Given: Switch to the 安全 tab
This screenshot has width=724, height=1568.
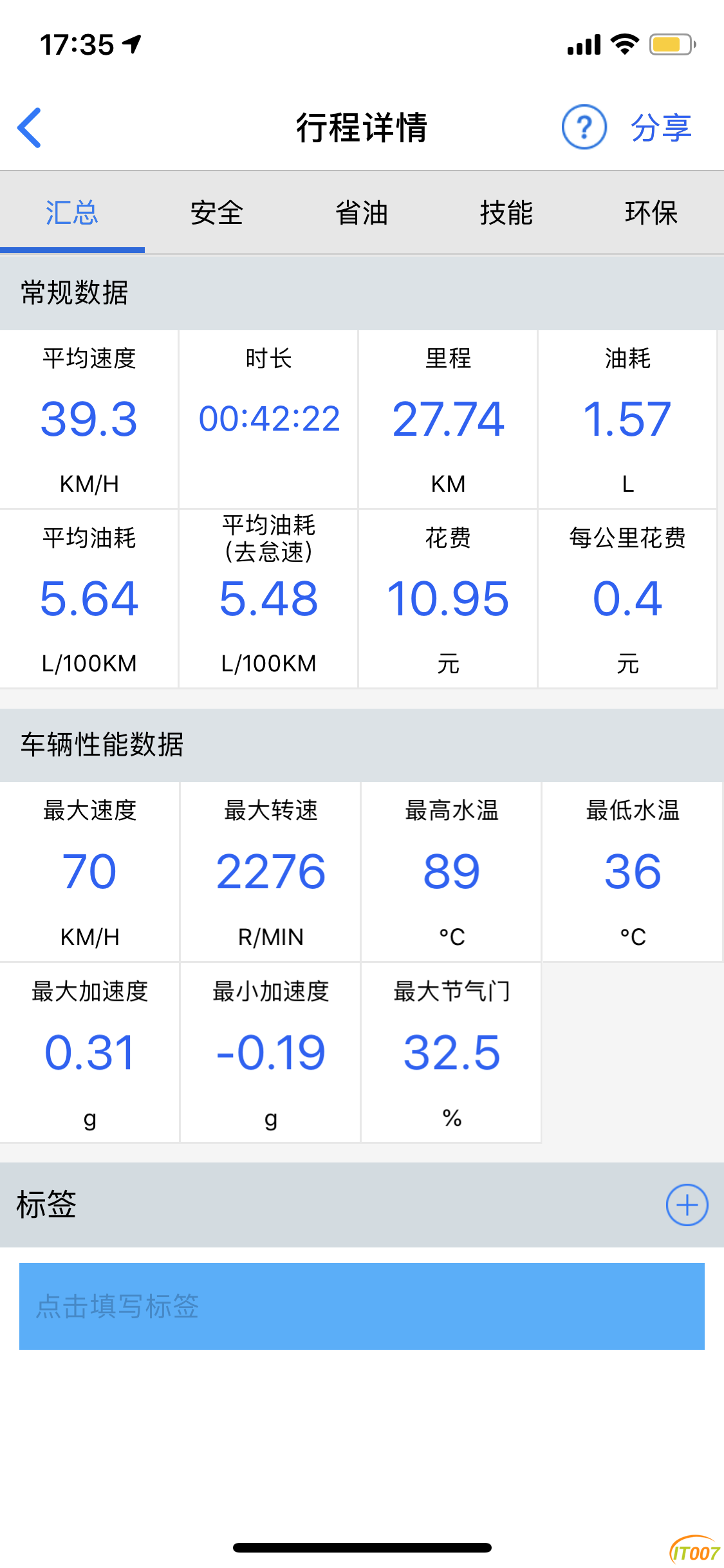Looking at the screenshot, I should [217, 212].
